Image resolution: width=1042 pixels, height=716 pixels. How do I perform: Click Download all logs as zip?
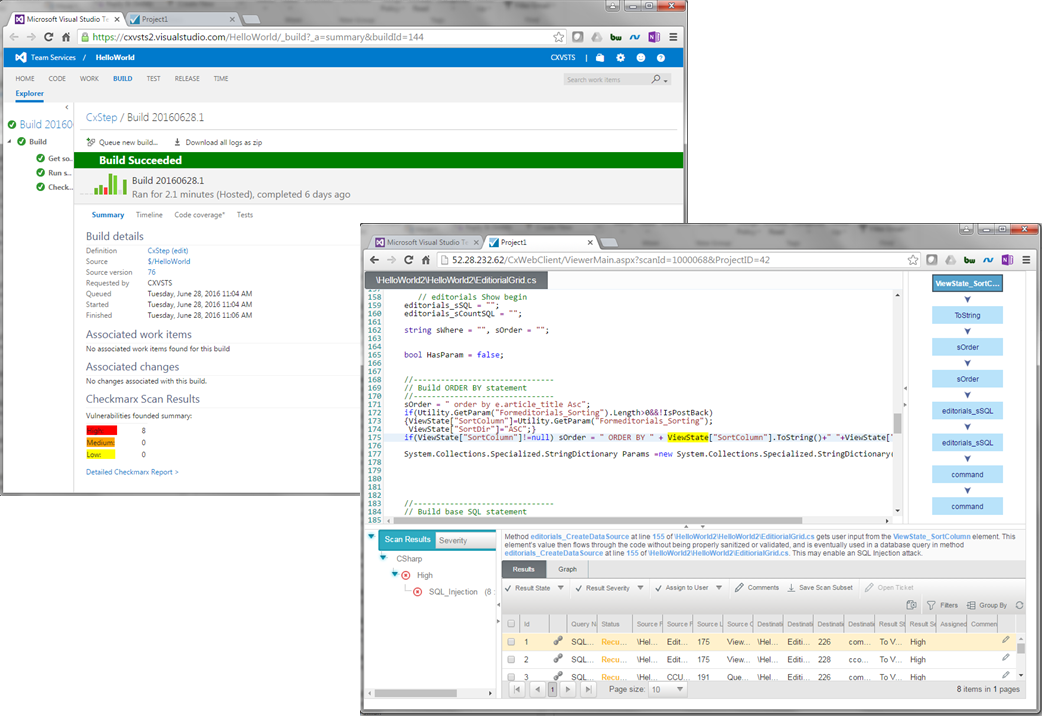[218, 143]
